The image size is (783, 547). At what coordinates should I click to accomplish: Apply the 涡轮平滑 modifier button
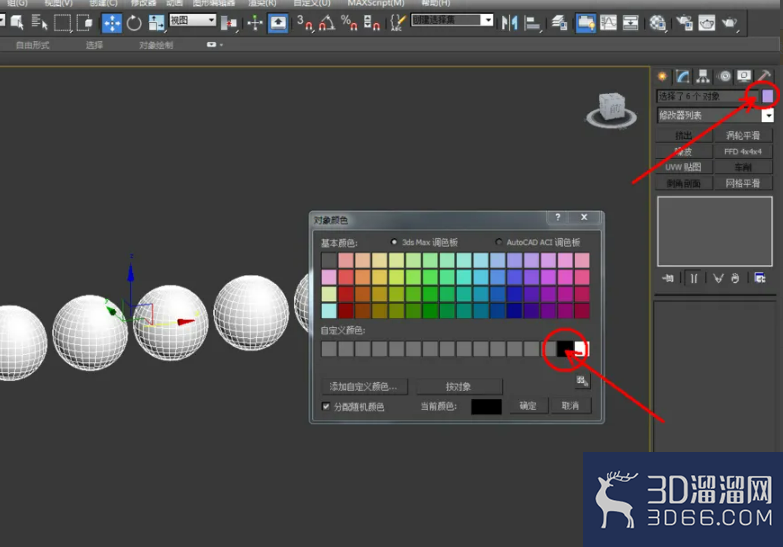pos(743,135)
